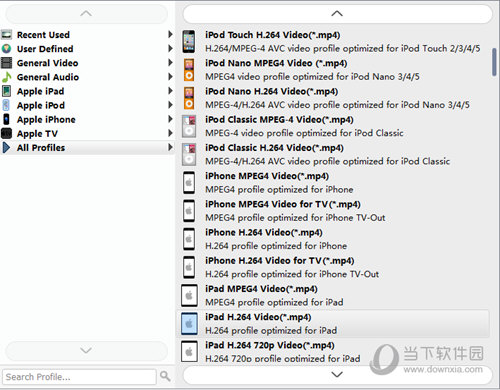Click the iPhone H.264 Video(*.mp4) icon

pyautogui.click(x=189, y=239)
